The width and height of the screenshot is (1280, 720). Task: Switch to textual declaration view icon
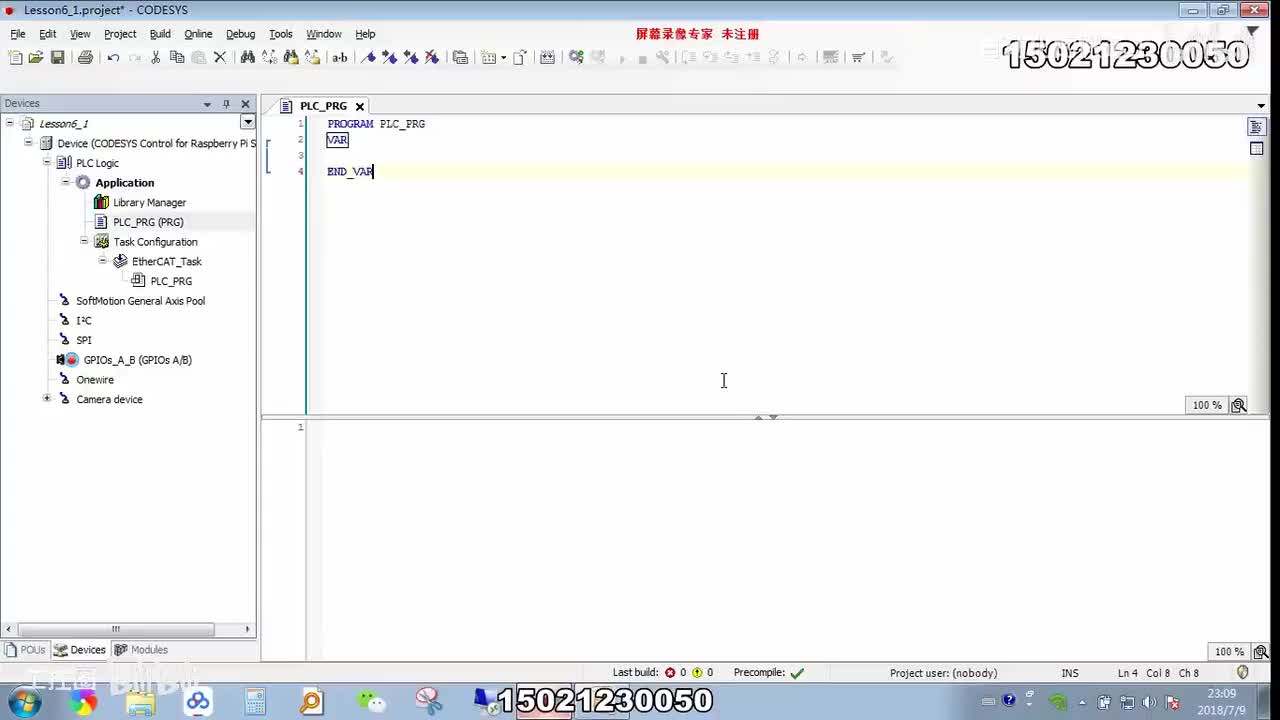coord(1257,127)
